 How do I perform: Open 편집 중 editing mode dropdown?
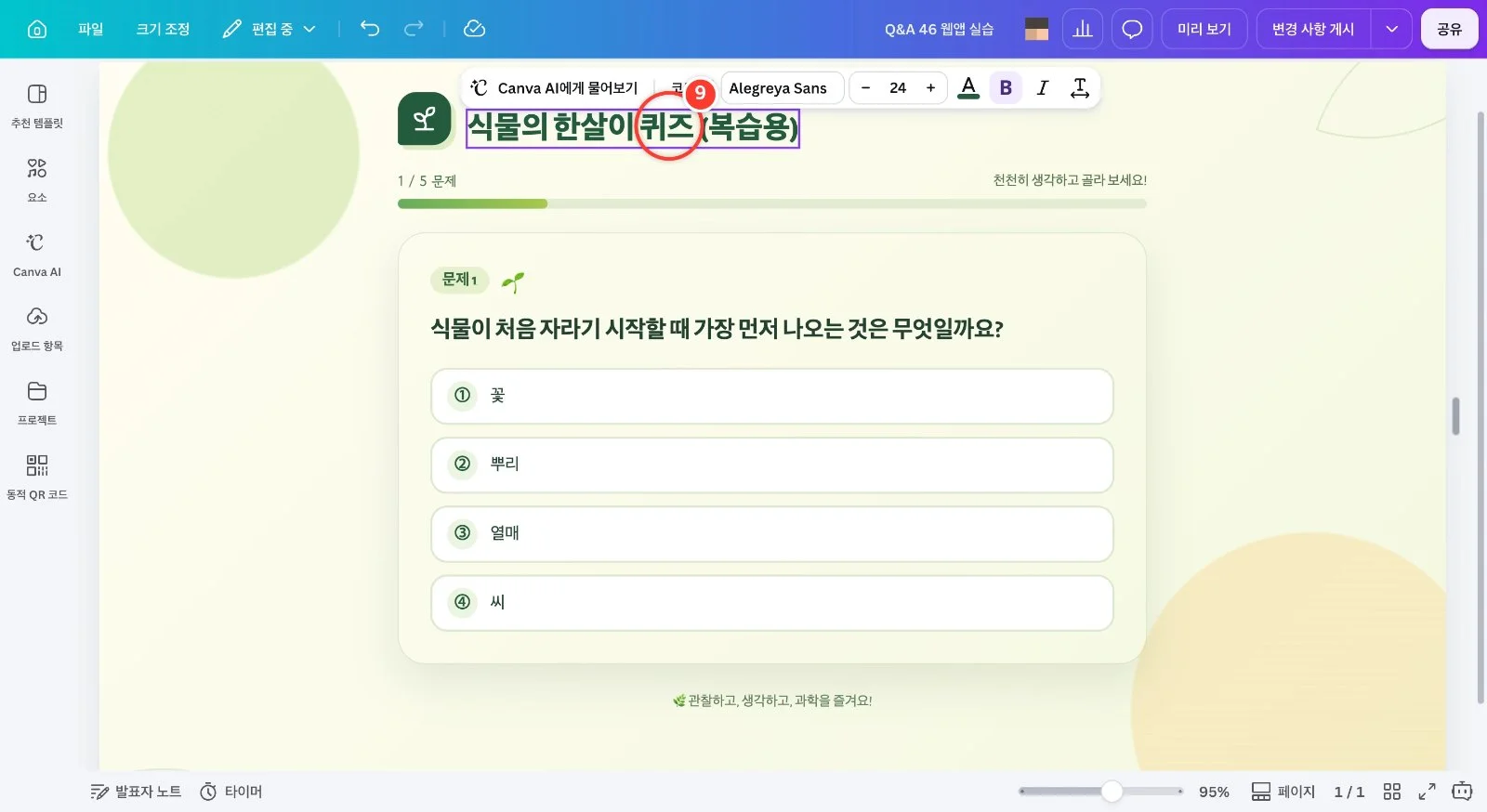[x=270, y=29]
